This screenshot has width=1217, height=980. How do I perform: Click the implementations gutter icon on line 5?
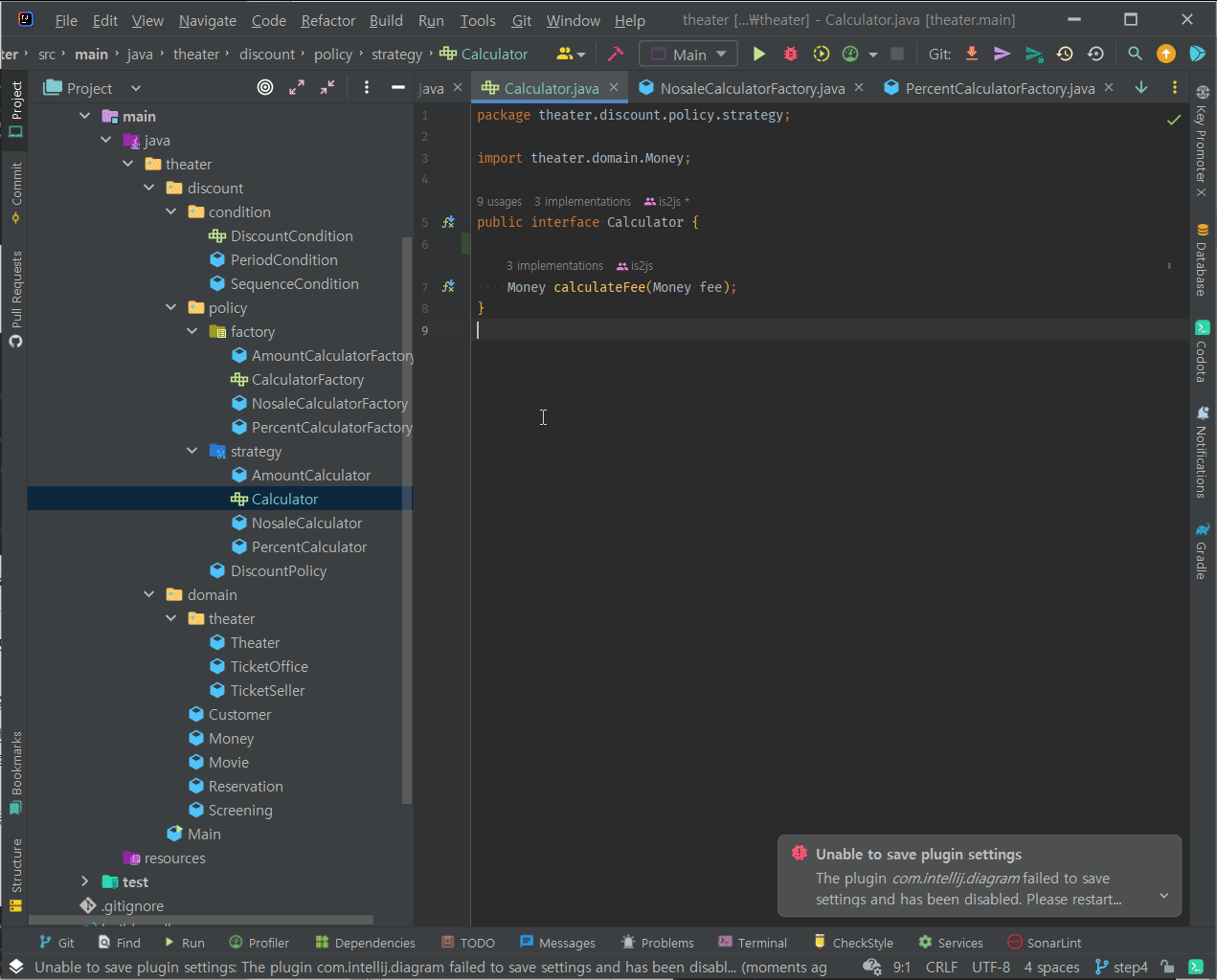tap(448, 222)
